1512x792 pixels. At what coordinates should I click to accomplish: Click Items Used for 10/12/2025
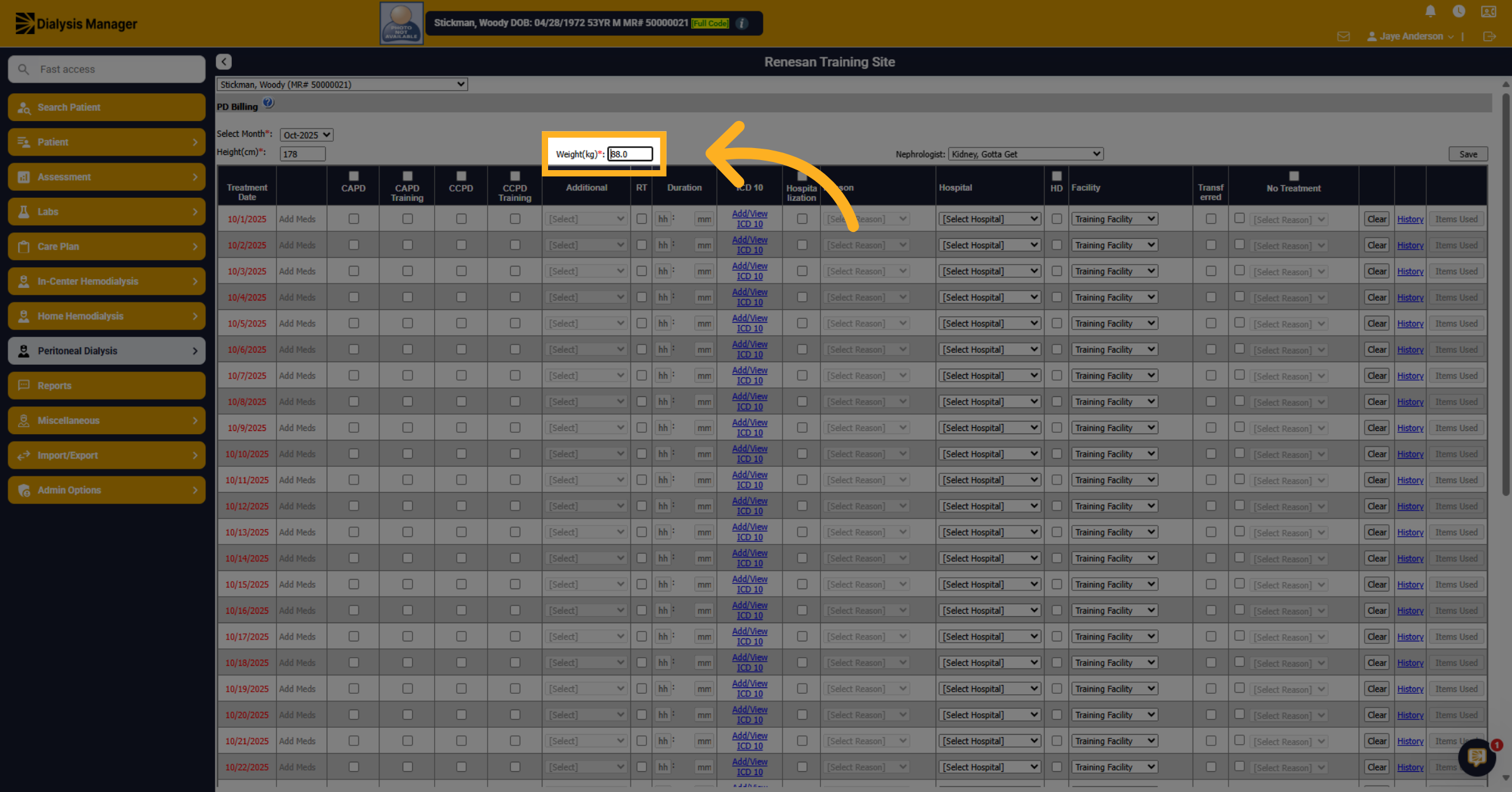coord(1456,506)
